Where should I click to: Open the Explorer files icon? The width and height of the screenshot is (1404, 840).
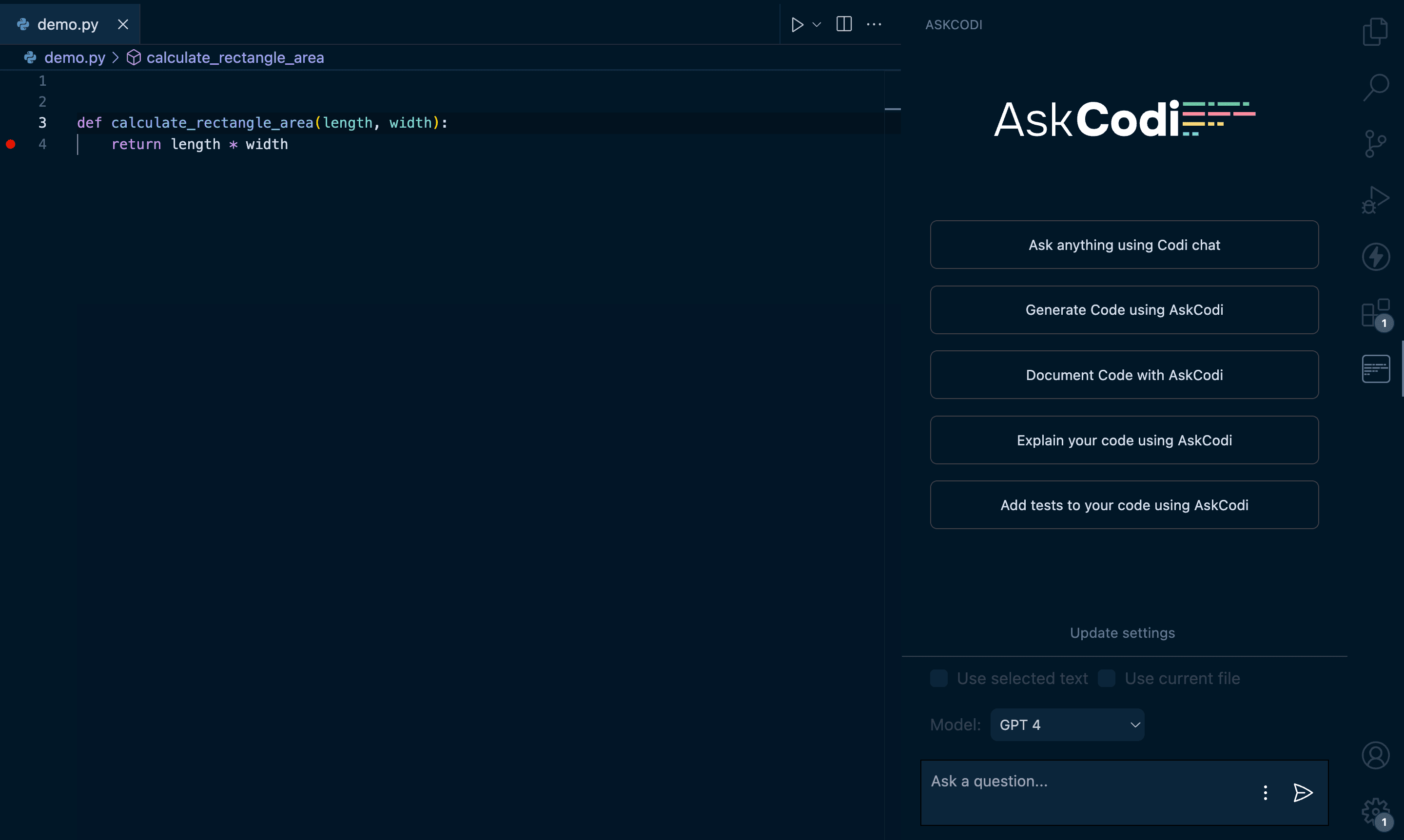pyautogui.click(x=1375, y=31)
